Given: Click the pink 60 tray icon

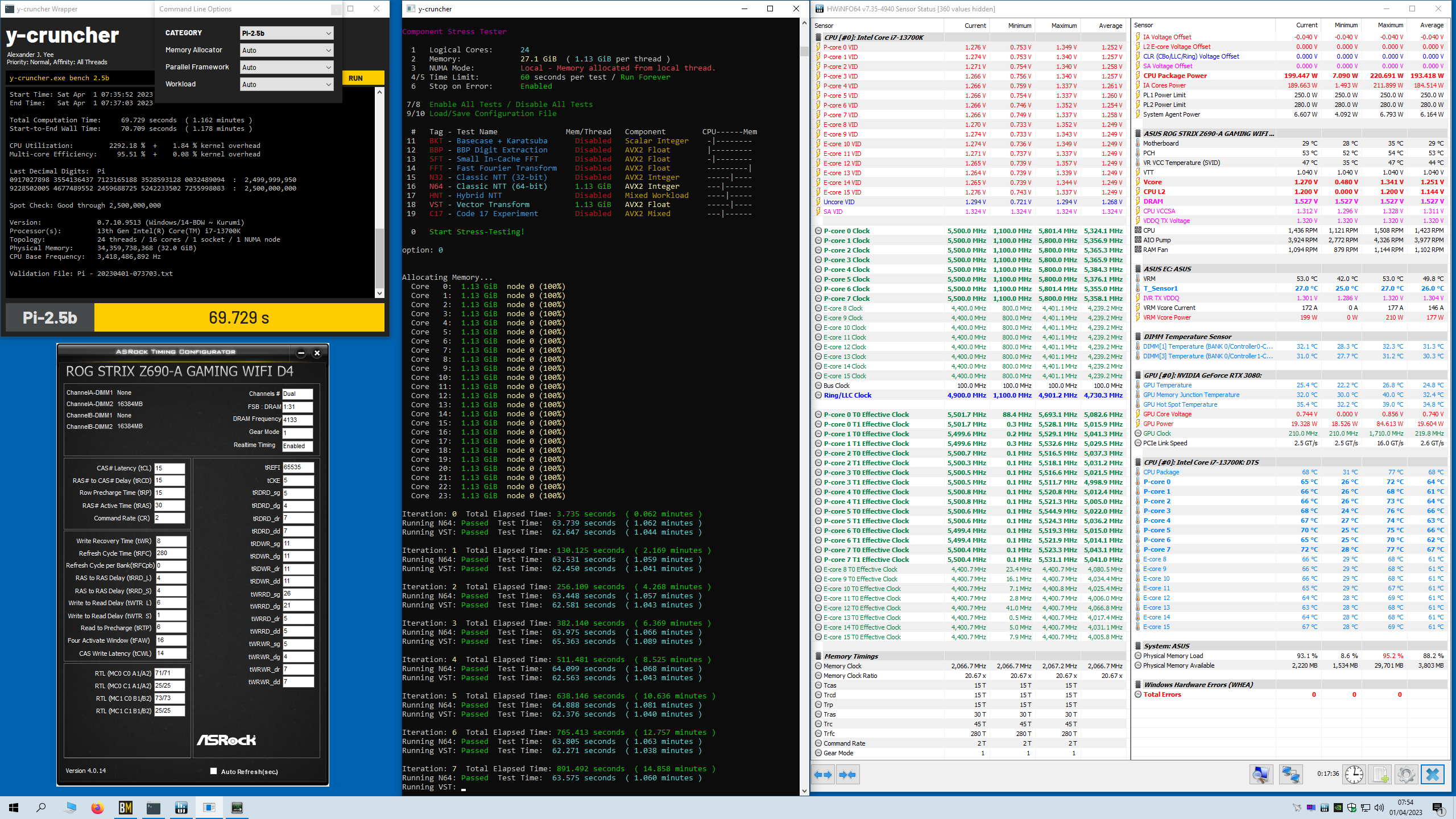Looking at the screenshot, I should (x=1311, y=808).
